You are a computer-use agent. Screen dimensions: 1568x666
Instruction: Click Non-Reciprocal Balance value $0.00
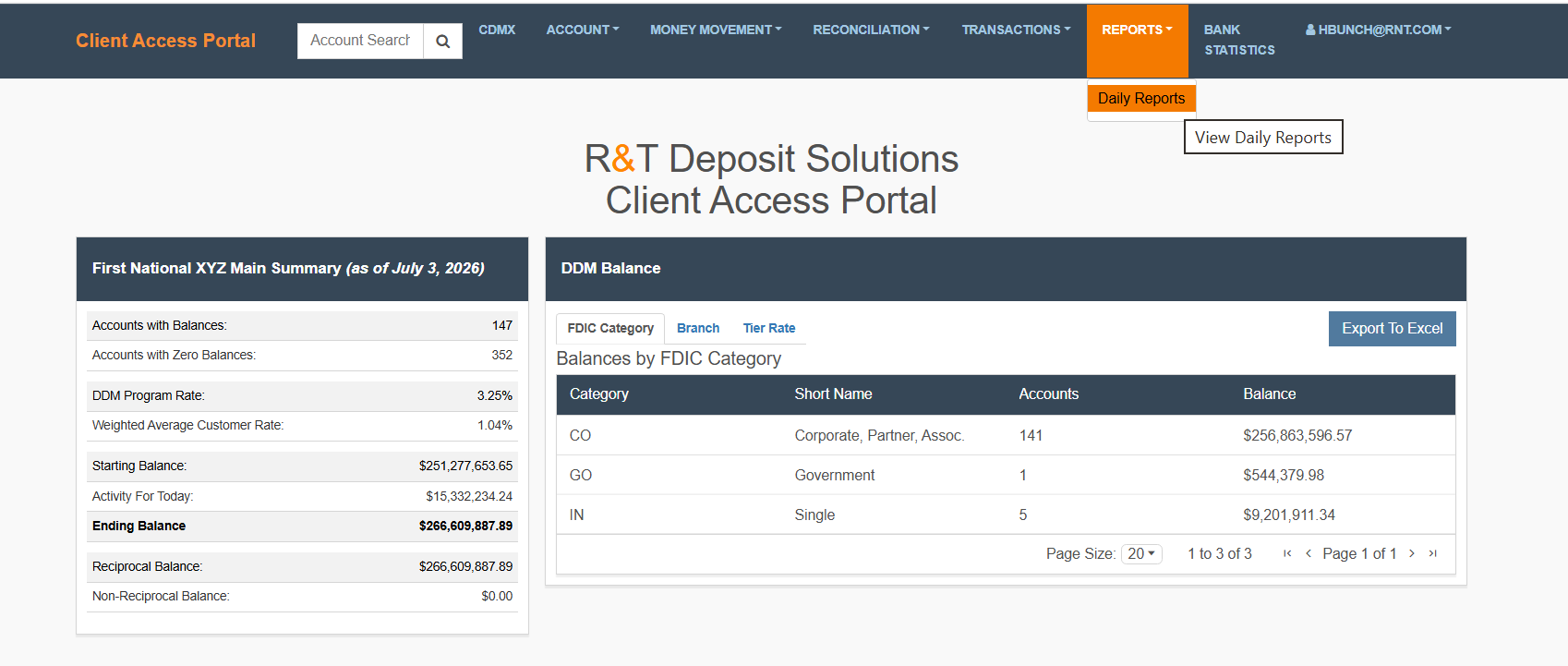[x=497, y=596]
